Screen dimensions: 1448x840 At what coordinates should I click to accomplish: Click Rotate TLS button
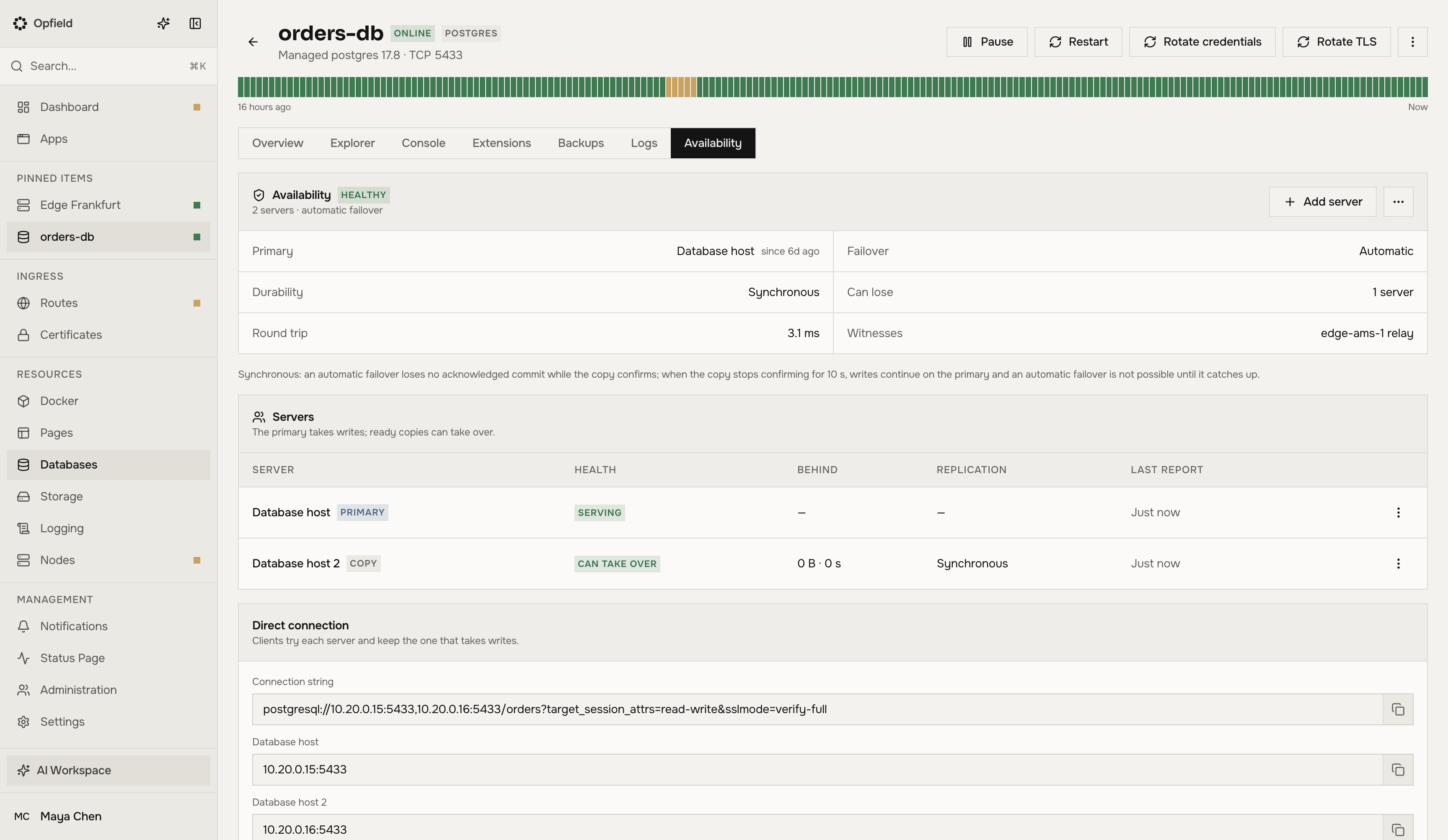click(x=1336, y=42)
